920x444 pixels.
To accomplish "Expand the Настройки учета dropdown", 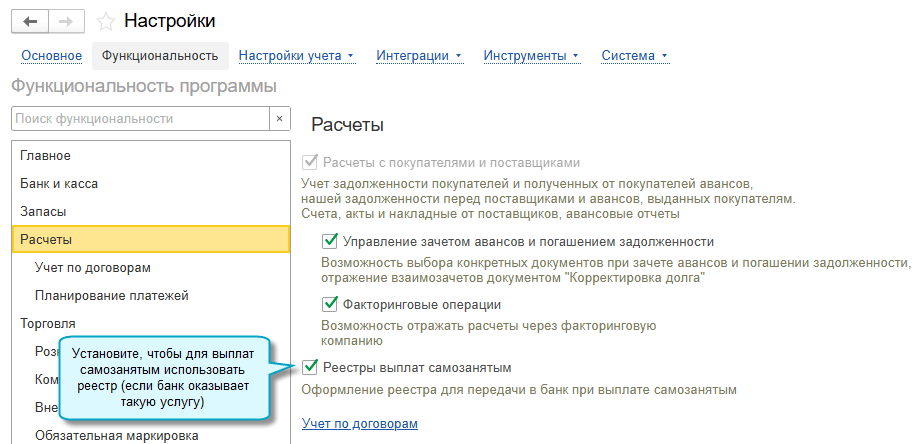I will (x=296, y=56).
